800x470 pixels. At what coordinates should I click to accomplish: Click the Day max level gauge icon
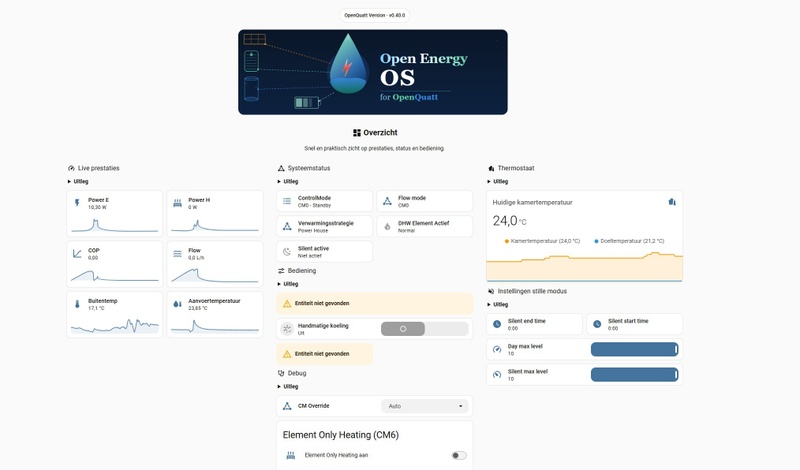coord(497,350)
